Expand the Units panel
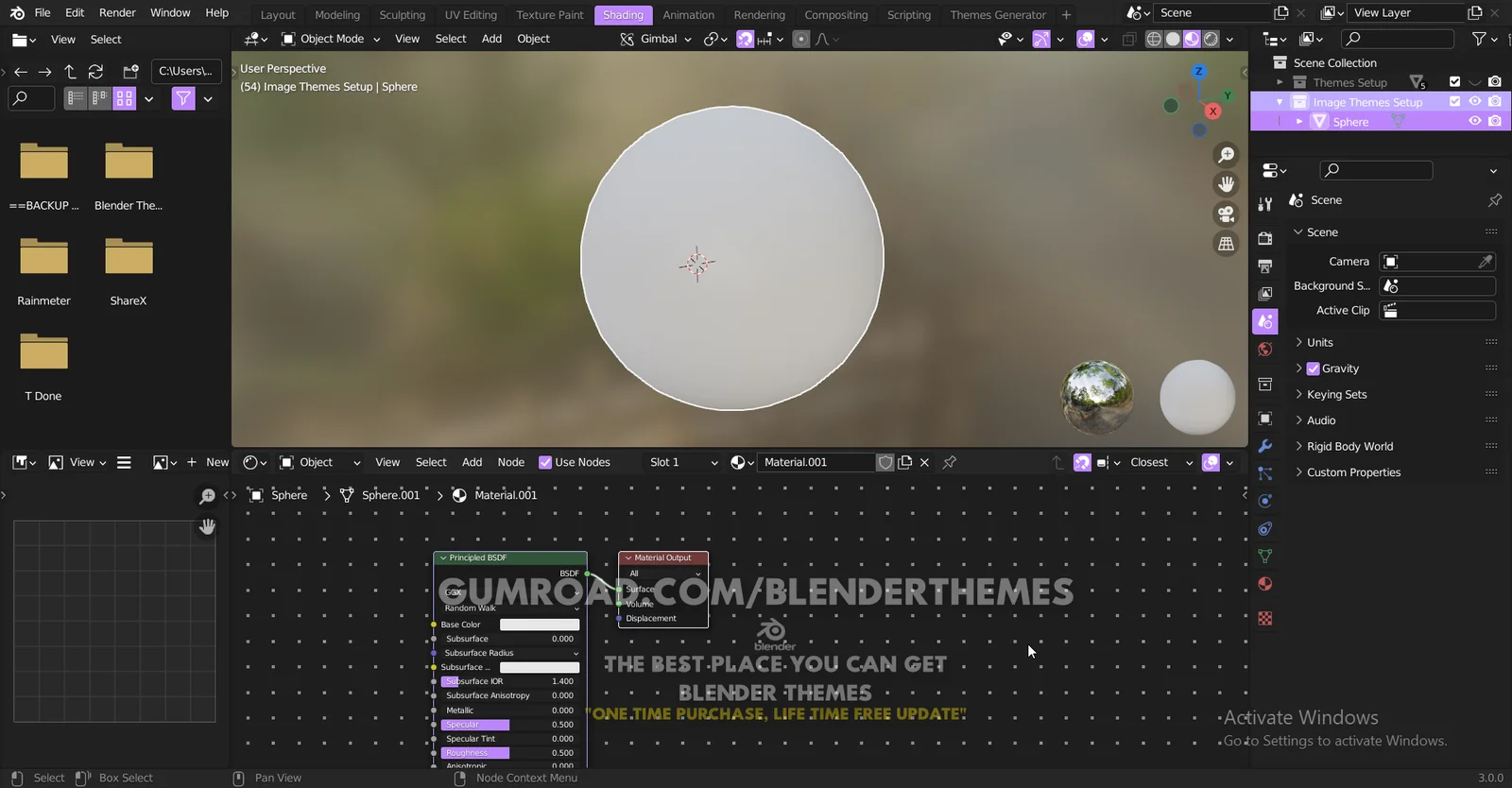This screenshot has width=1512, height=788. click(x=1319, y=342)
